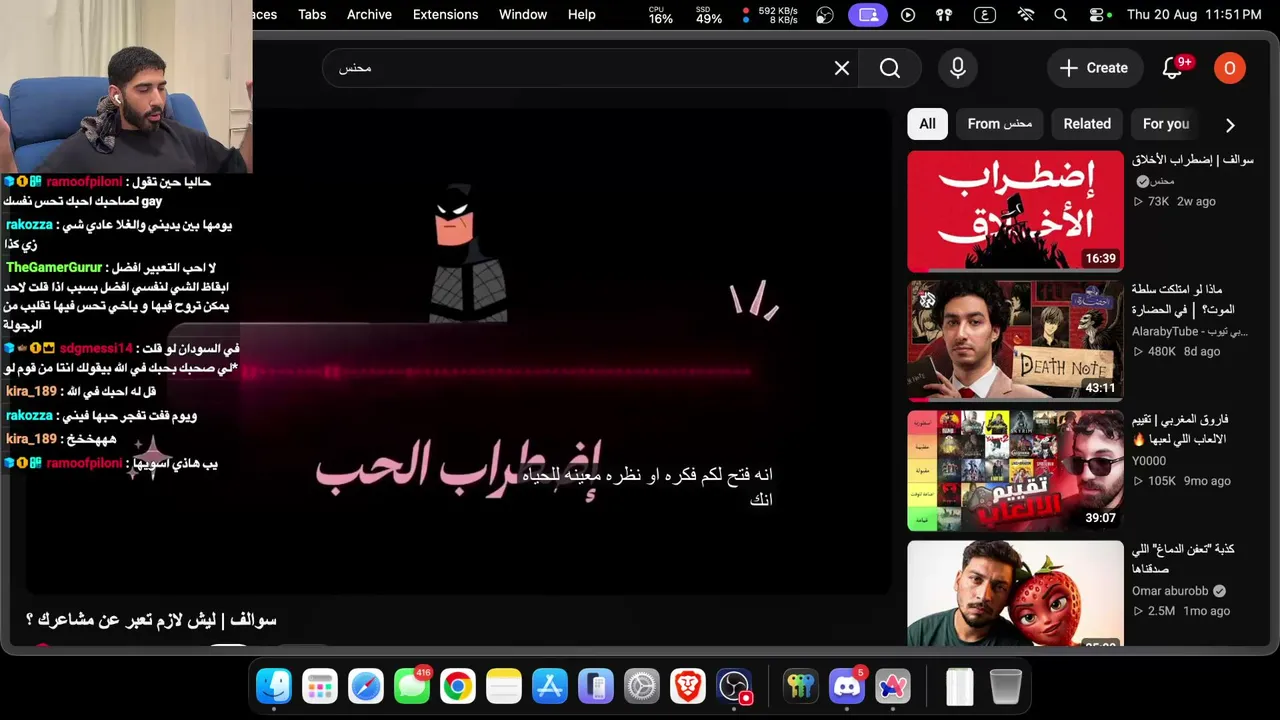Open Brave browser from the Dock

688,686
